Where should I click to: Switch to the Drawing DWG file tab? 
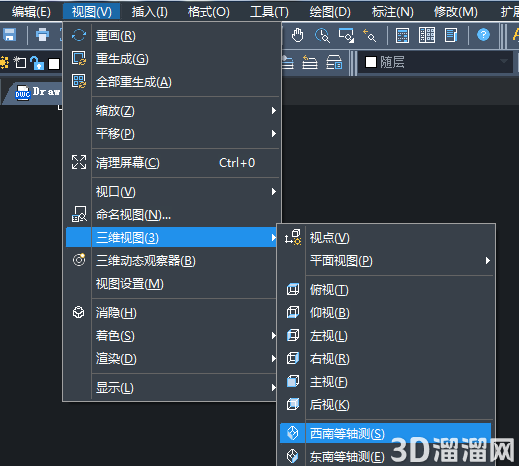click(x=33, y=92)
